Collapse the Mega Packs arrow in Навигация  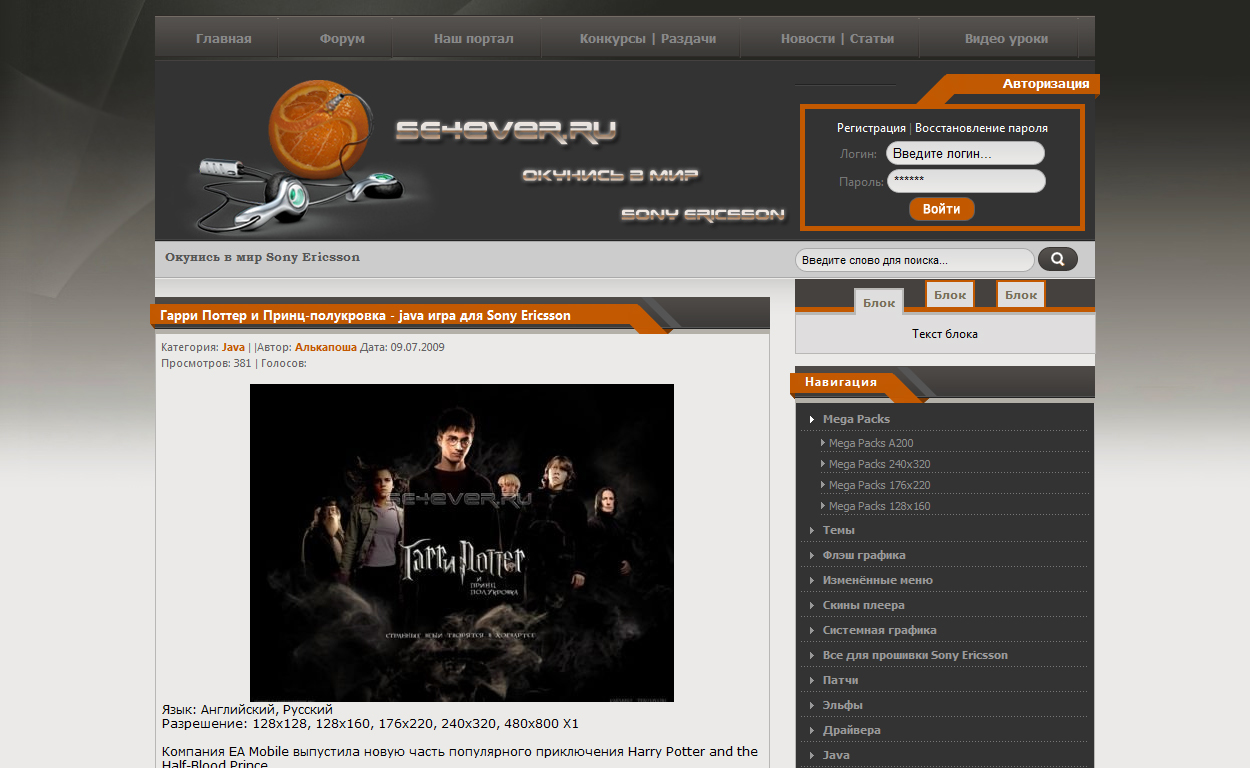812,419
